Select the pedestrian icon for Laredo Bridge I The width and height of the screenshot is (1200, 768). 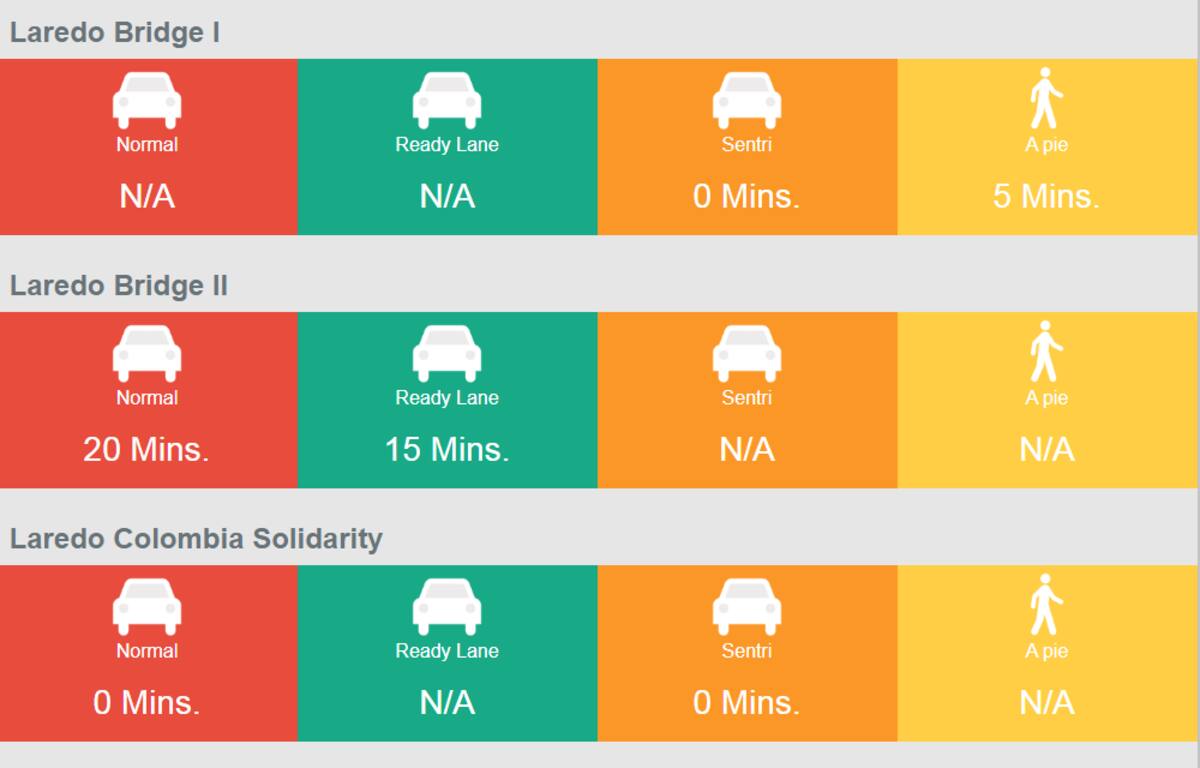(x=1046, y=99)
